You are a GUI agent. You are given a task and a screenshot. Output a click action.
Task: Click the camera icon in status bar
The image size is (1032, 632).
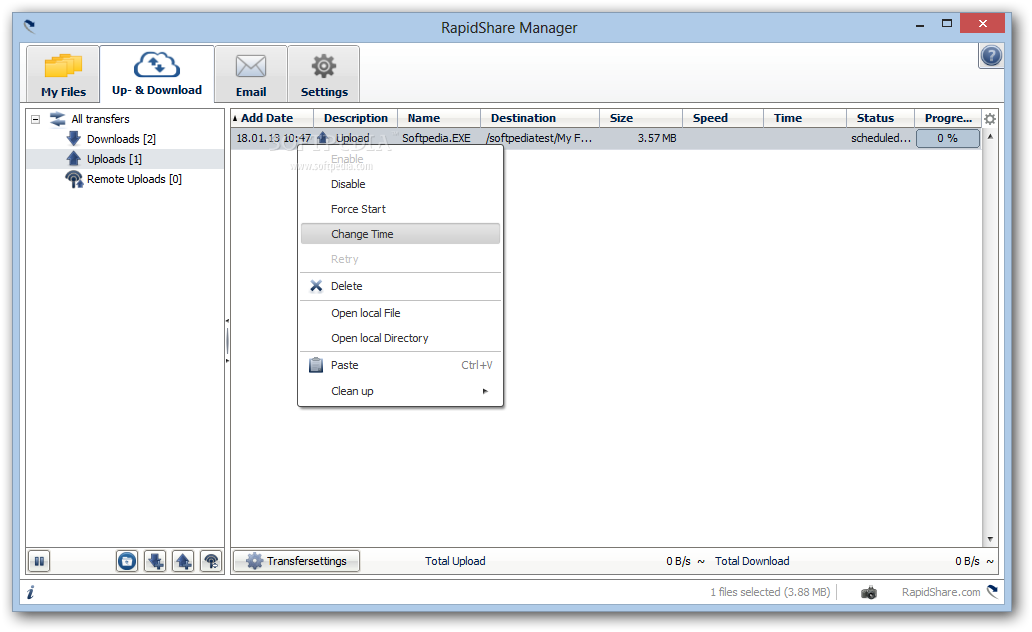[869, 592]
